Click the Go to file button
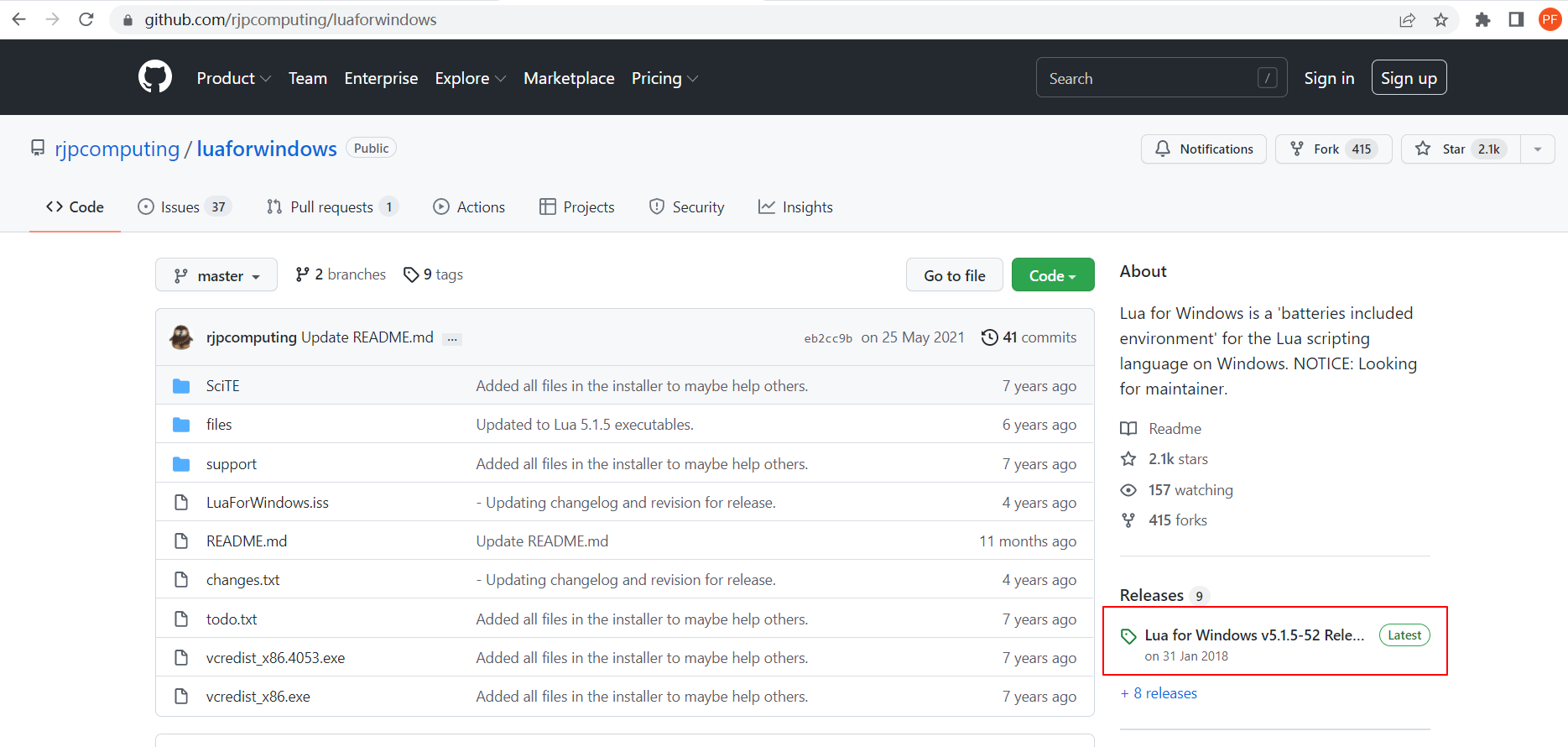 tap(955, 275)
